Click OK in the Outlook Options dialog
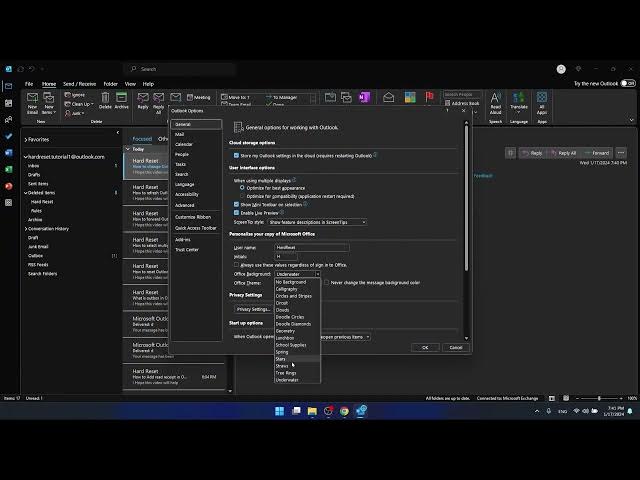This screenshot has width=640, height=480. click(x=425, y=347)
